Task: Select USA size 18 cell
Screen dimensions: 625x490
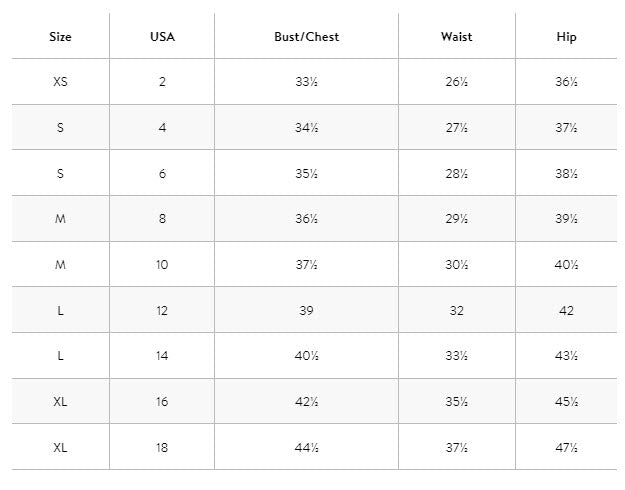Action: [x=162, y=448]
